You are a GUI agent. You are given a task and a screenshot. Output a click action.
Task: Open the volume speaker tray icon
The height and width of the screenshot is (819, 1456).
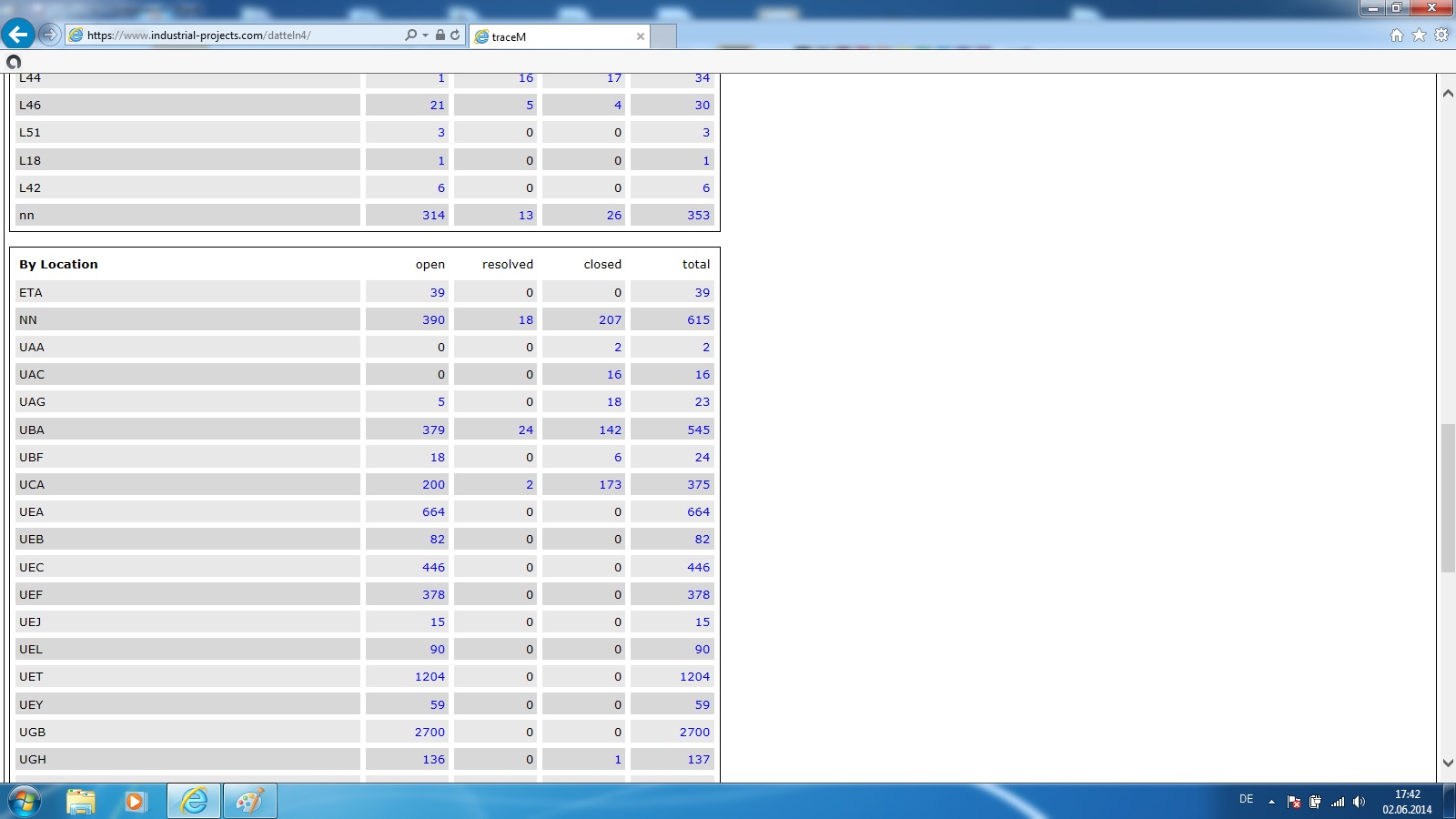pos(1359,802)
